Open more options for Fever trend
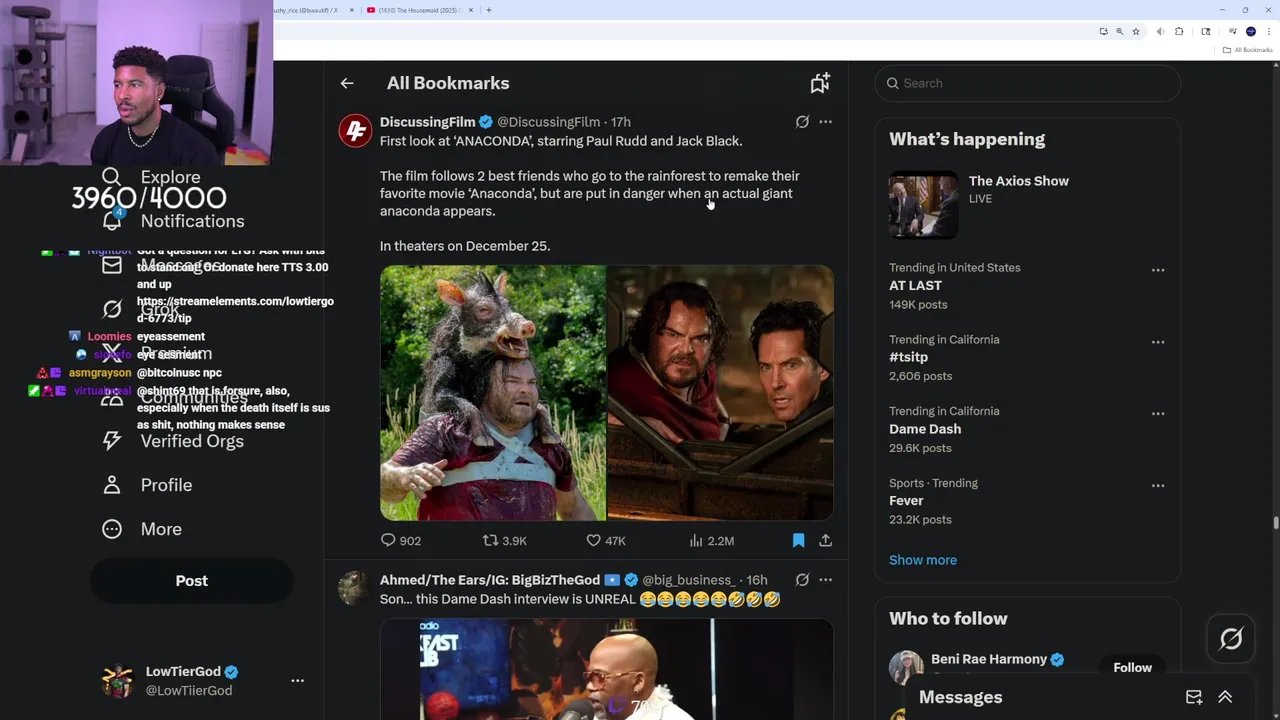Viewport: 1280px width, 720px height. click(x=1157, y=485)
